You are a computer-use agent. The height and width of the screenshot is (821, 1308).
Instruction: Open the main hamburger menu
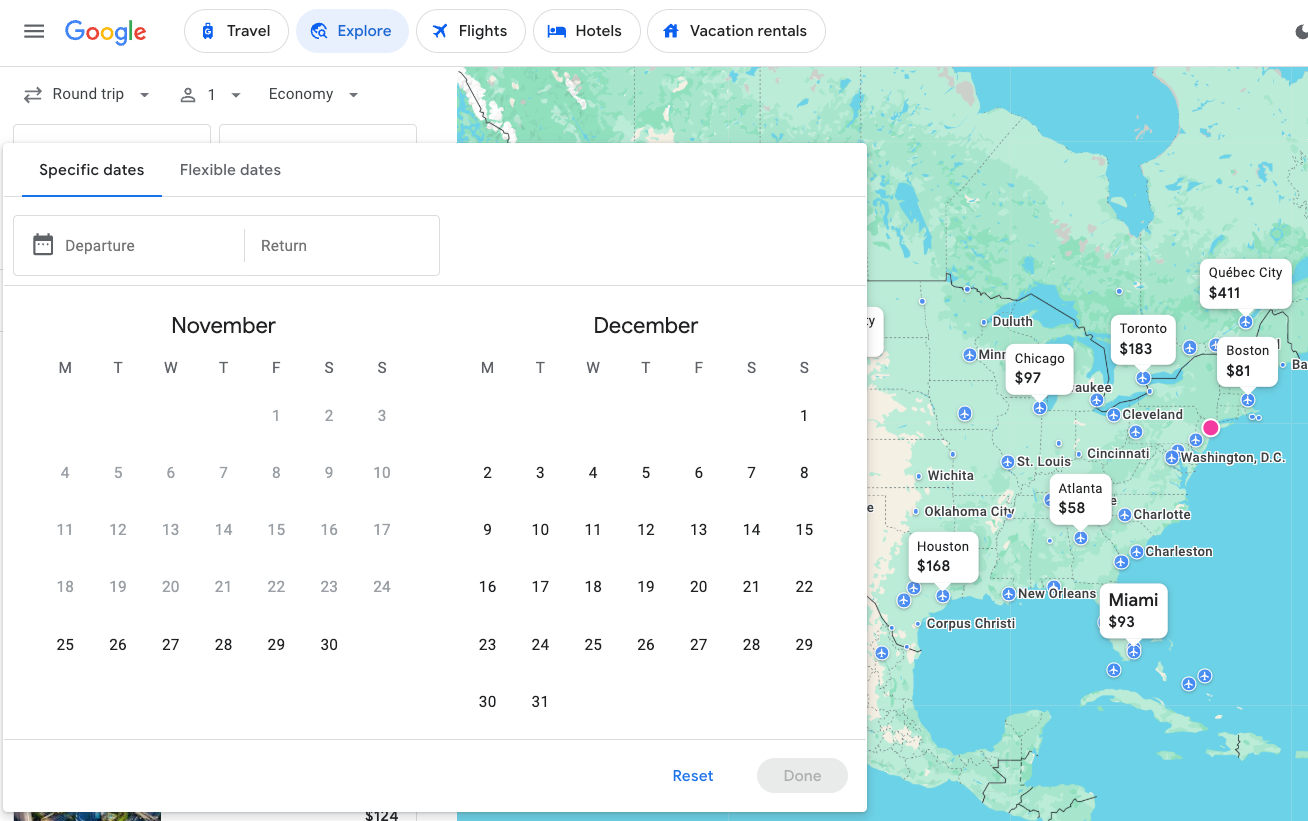34,31
